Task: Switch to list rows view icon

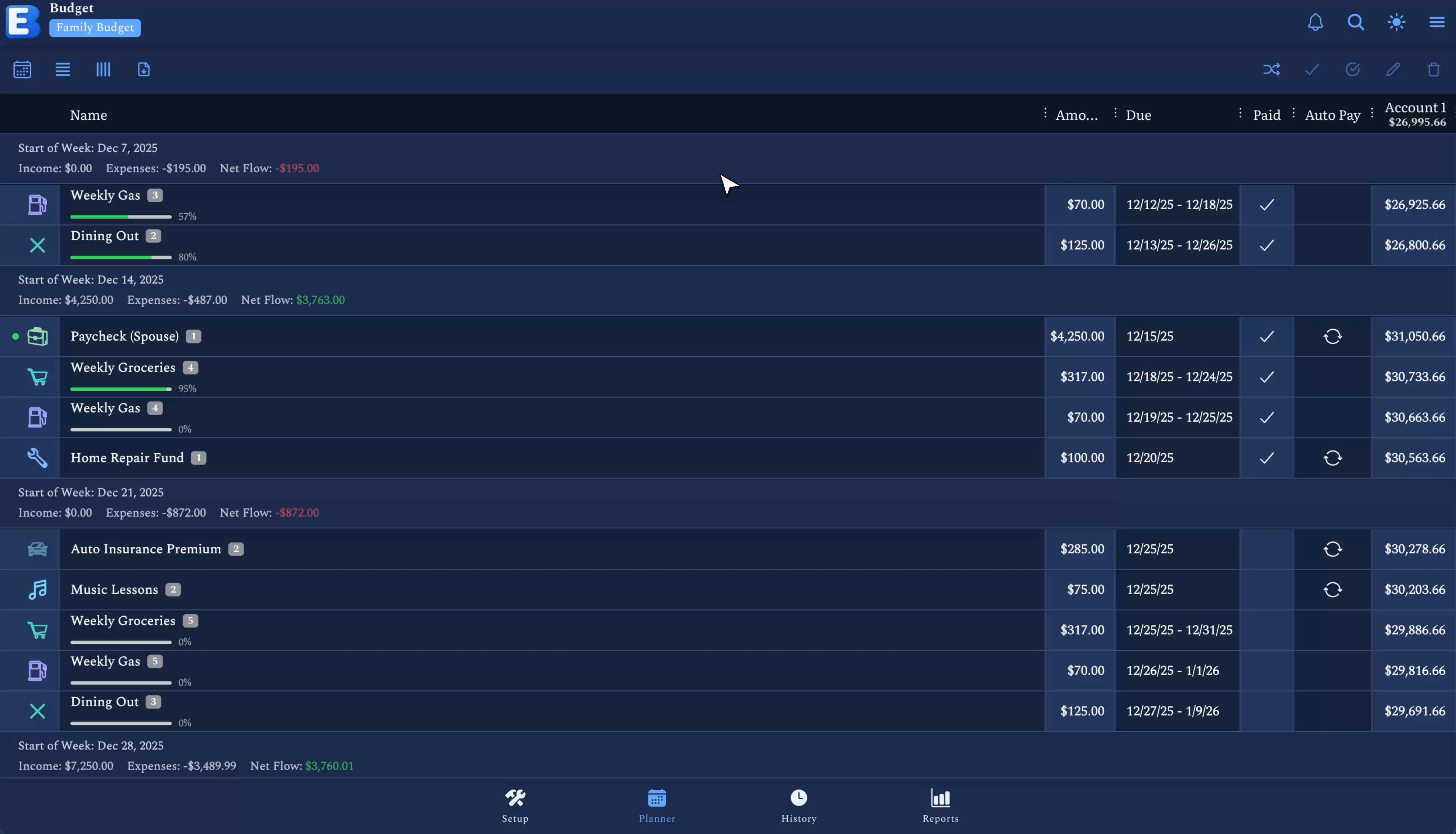Action: click(63, 69)
